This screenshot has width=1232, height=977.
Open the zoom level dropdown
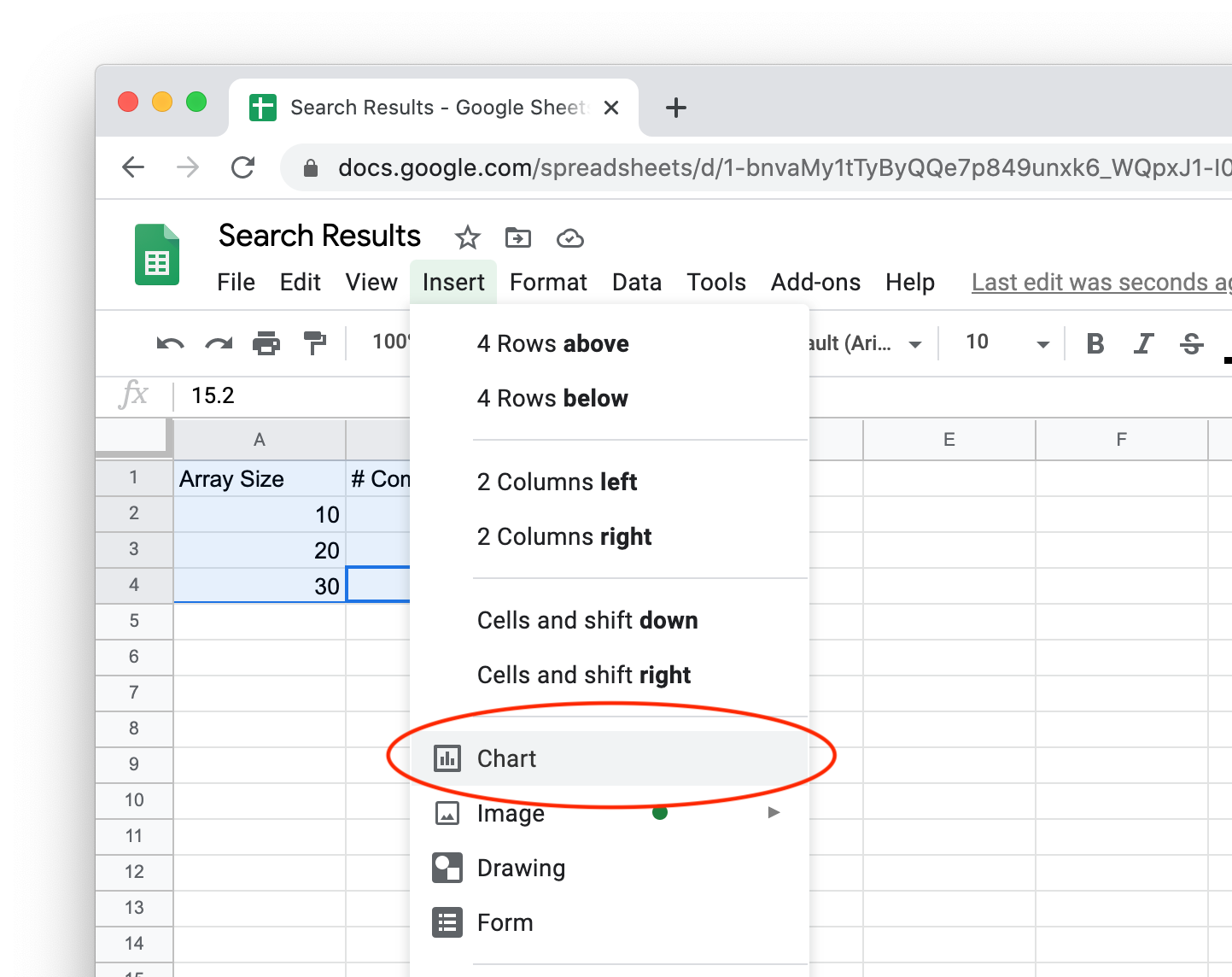pos(391,342)
